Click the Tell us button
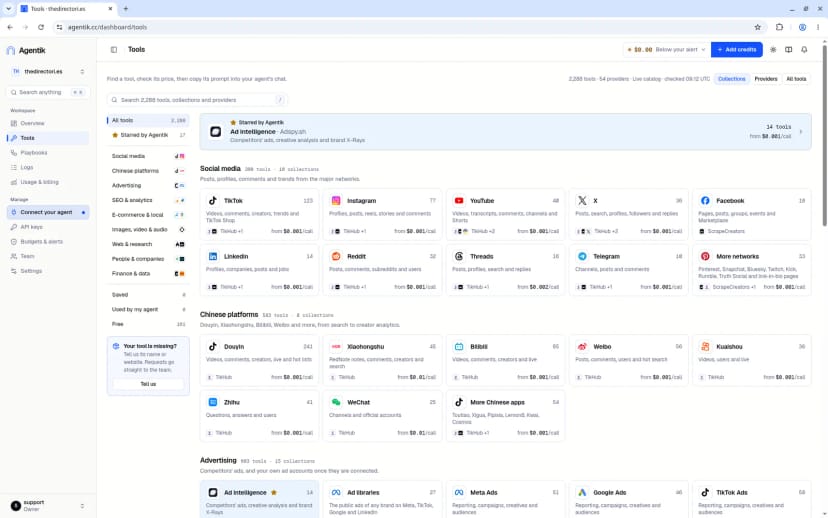Image resolution: width=828 pixels, height=518 pixels. click(x=148, y=384)
